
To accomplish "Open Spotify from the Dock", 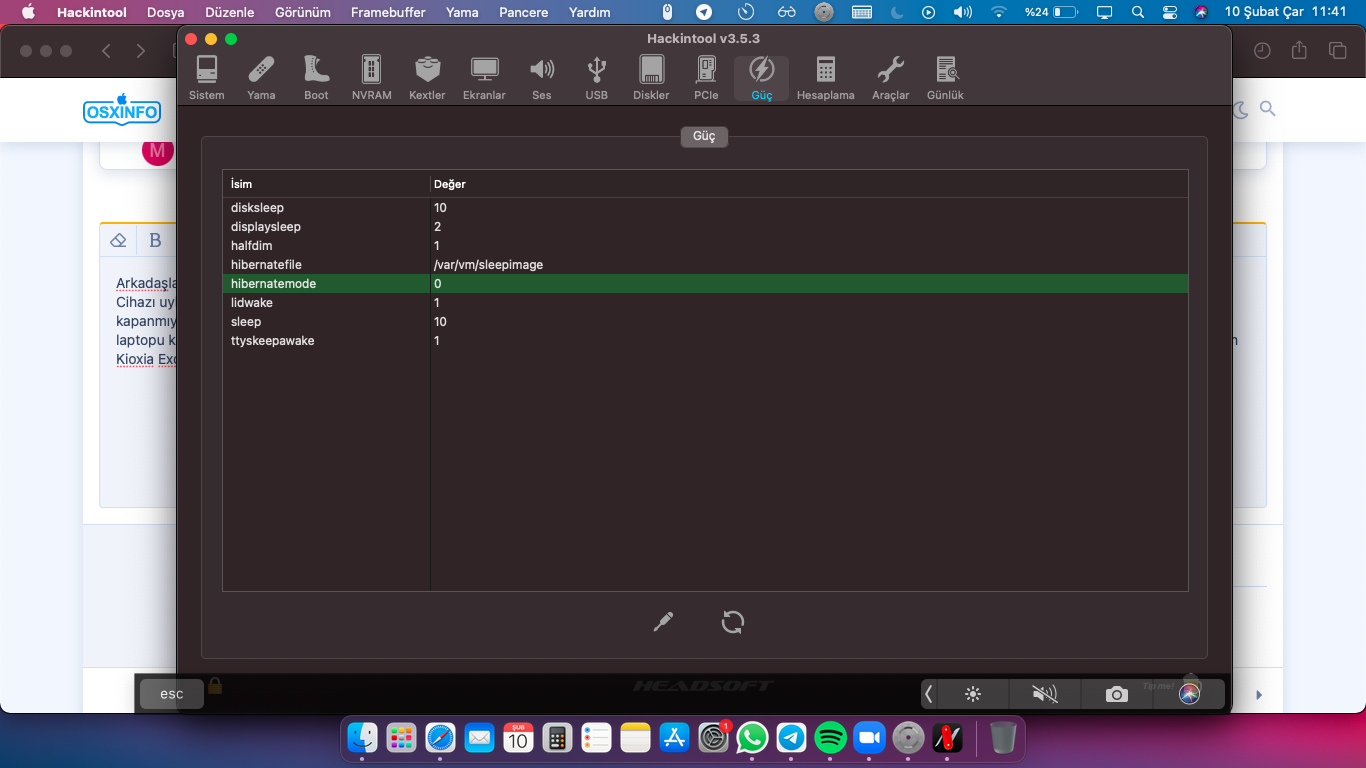I will [830, 739].
